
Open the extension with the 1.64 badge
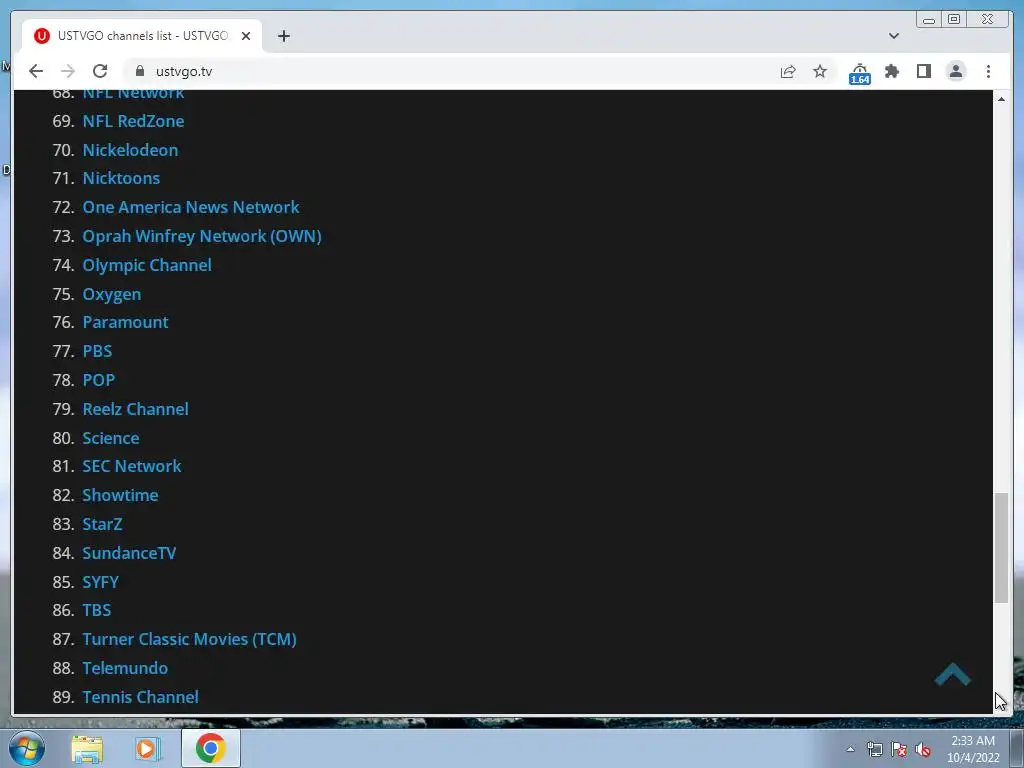pyautogui.click(x=859, y=72)
